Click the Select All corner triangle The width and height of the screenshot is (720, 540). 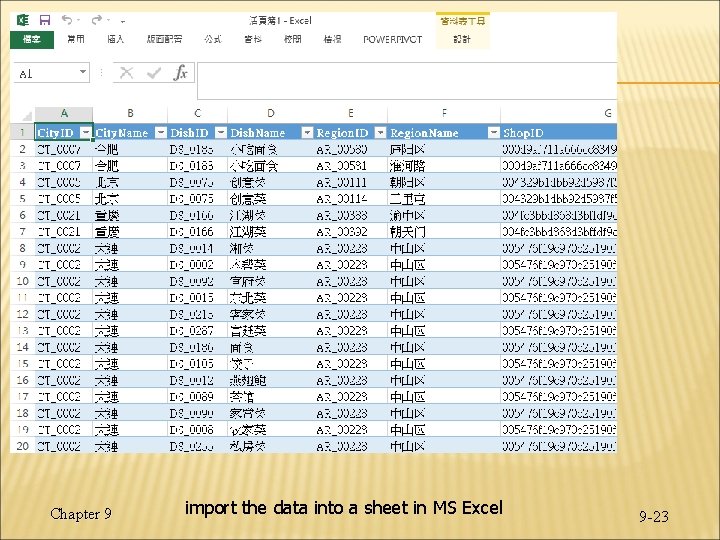pyautogui.click(x=27, y=115)
